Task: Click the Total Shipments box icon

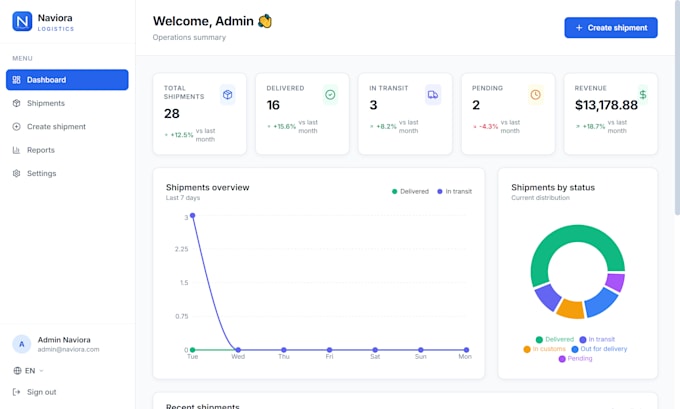Action: (227, 95)
